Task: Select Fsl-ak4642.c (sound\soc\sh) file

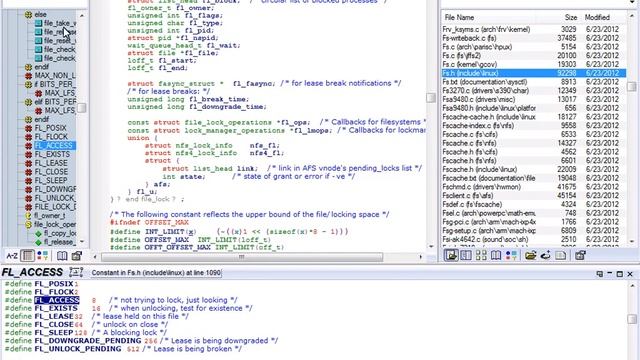Action: (534, 239)
